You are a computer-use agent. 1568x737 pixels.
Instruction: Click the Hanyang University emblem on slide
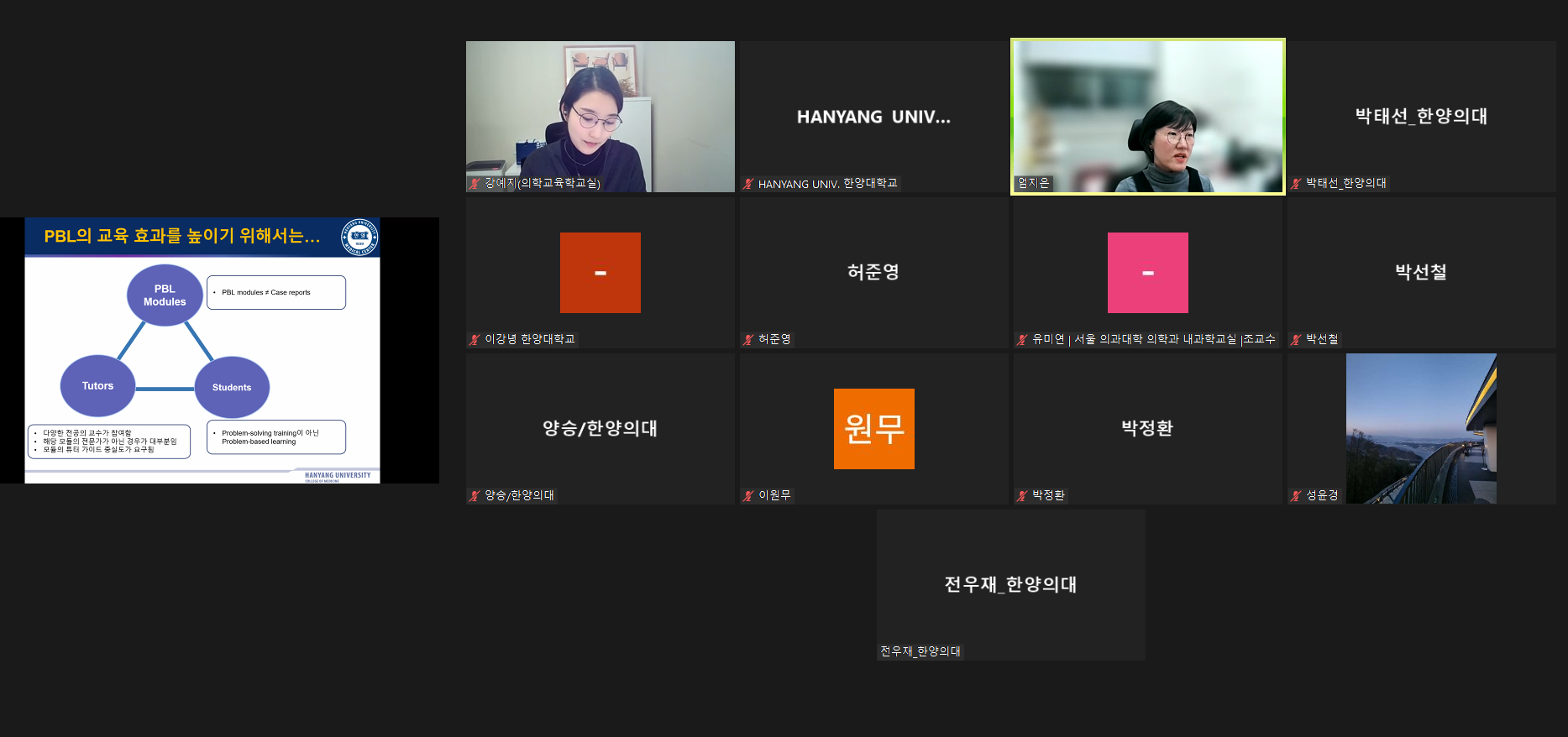click(x=359, y=237)
